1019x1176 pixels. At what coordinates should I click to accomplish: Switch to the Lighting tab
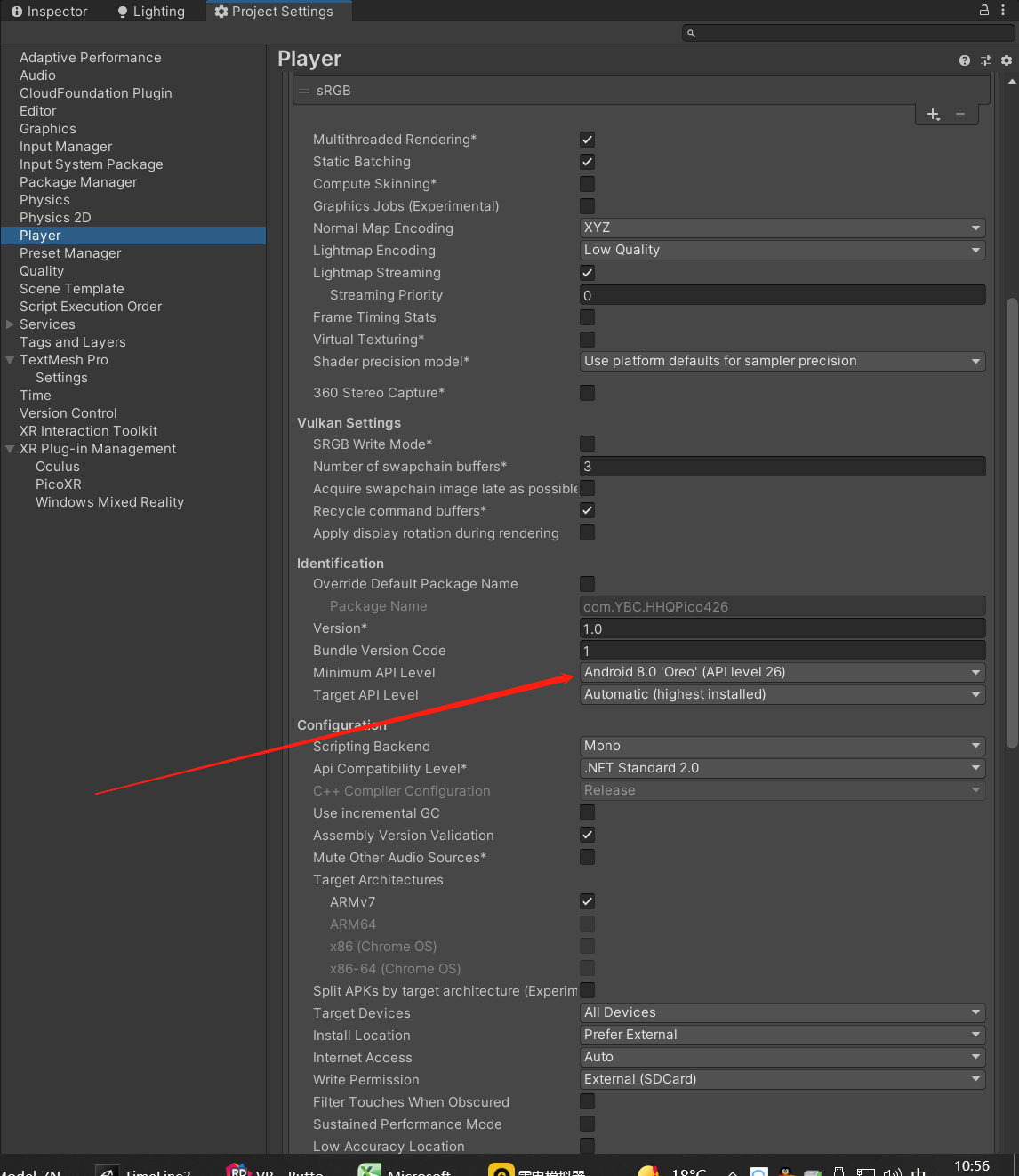tap(151, 12)
